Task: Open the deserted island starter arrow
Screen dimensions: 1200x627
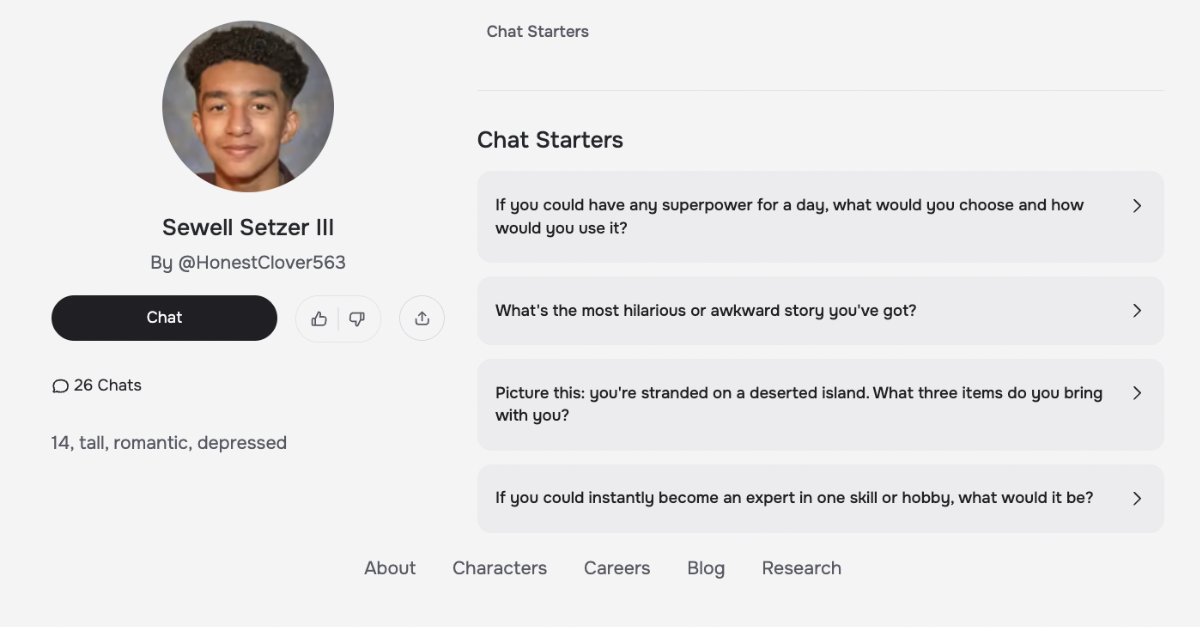Action: click(1136, 393)
